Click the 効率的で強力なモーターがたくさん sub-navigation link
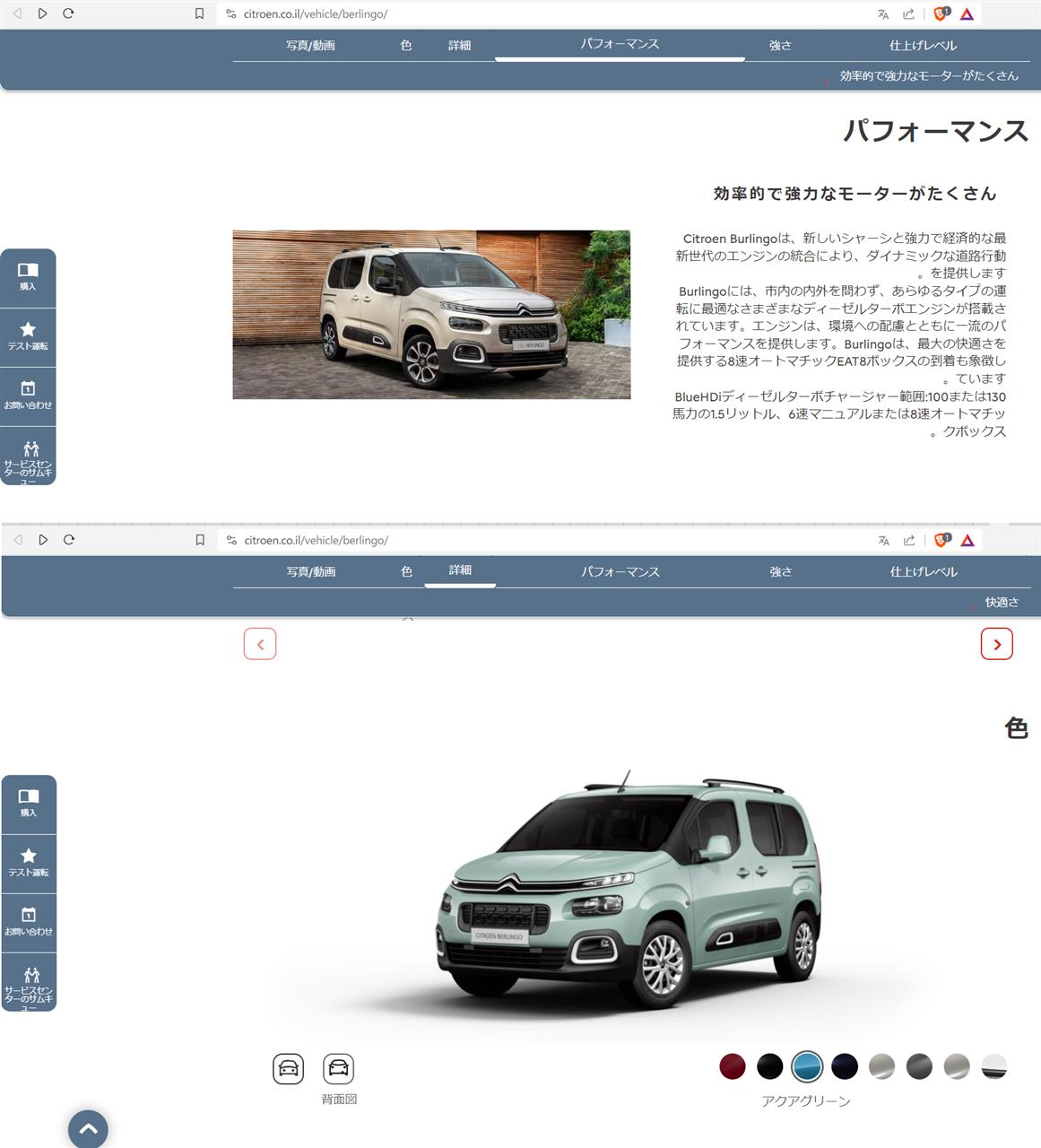Image resolution: width=1041 pixels, height=1148 pixels. [929, 76]
